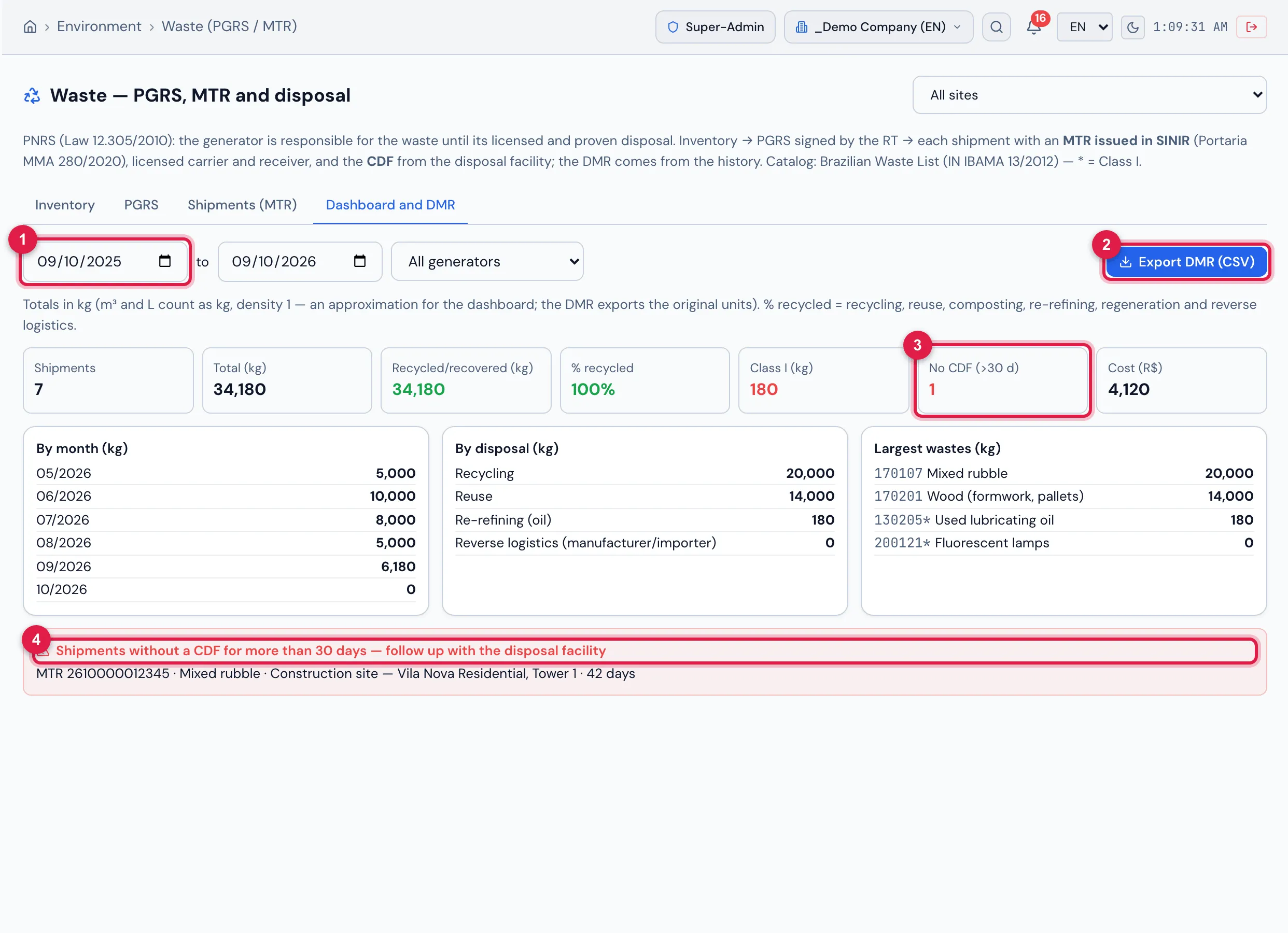
Task: Click the Waste (PGRS / MTR) breadcrumb
Action: [x=229, y=26]
